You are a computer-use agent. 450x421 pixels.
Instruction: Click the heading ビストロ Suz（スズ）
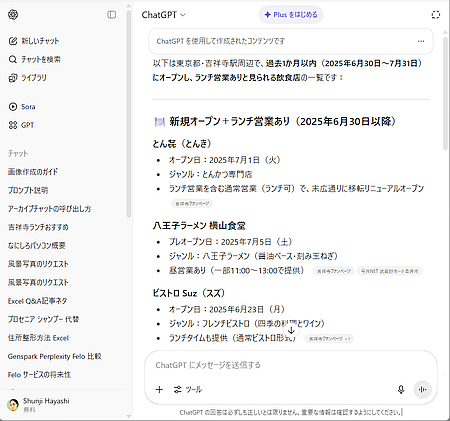tap(189, 293)
